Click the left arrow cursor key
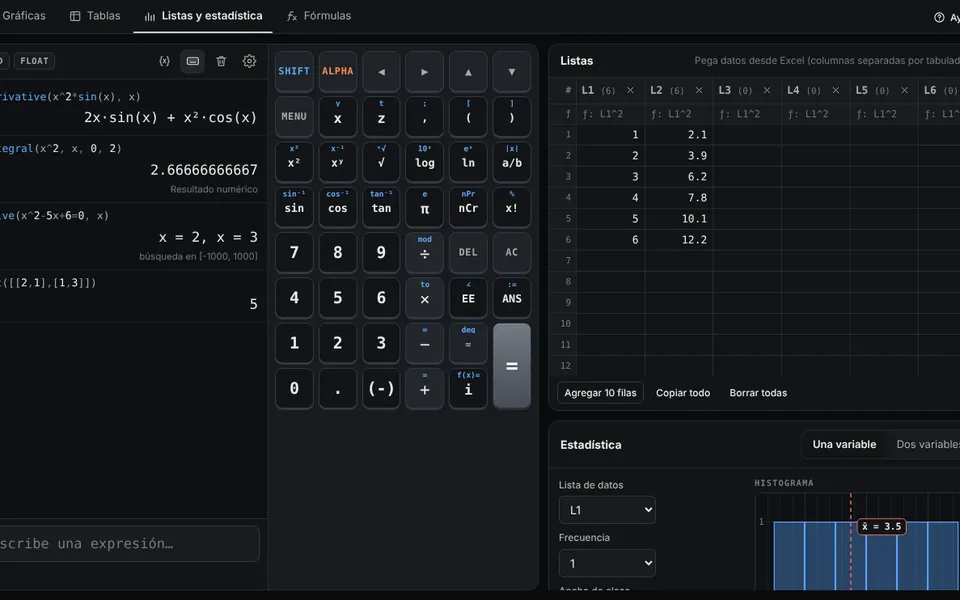960x600 pixels. 381,72
